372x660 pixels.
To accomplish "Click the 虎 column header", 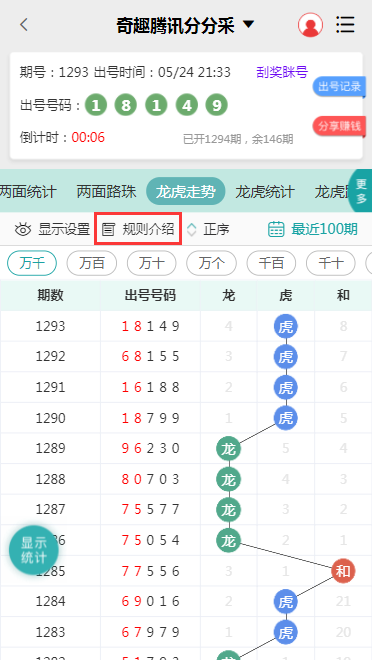I will click(x=286, y=295).
